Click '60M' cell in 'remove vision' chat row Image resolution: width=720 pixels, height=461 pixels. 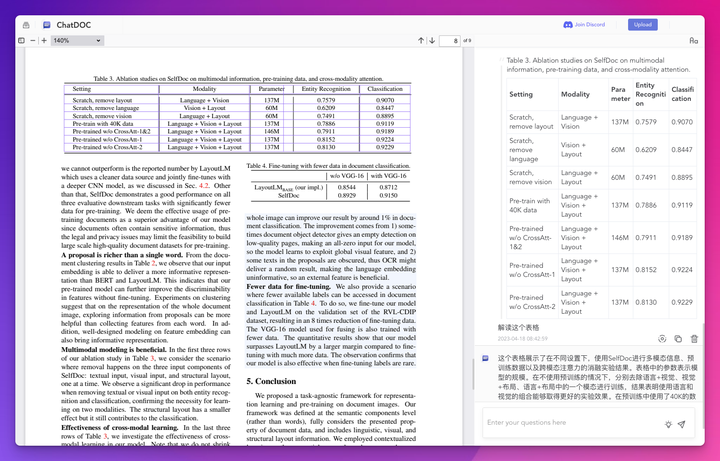[618, 177]
